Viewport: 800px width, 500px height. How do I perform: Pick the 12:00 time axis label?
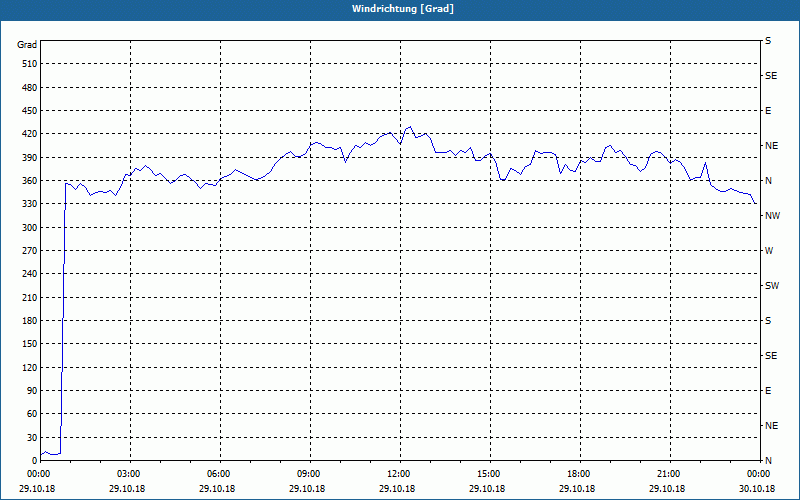pos(399,474)
